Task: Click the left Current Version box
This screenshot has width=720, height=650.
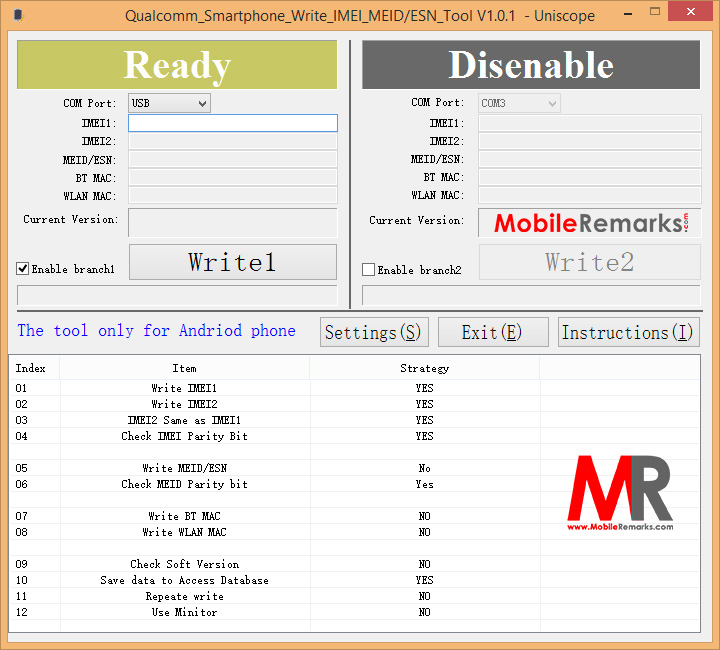Action: [233, 223]
